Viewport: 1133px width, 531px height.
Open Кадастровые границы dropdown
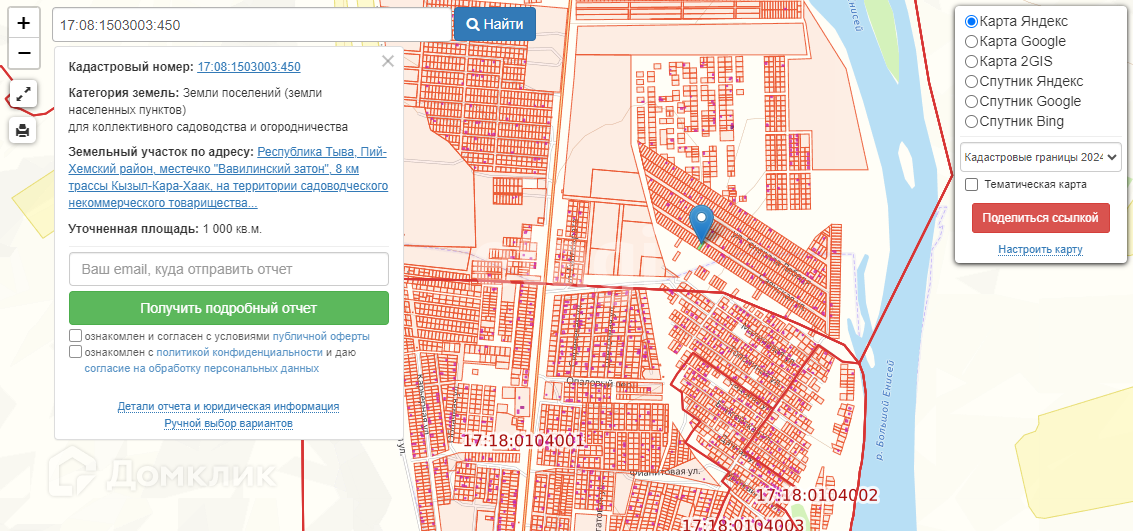[1040, 157]
